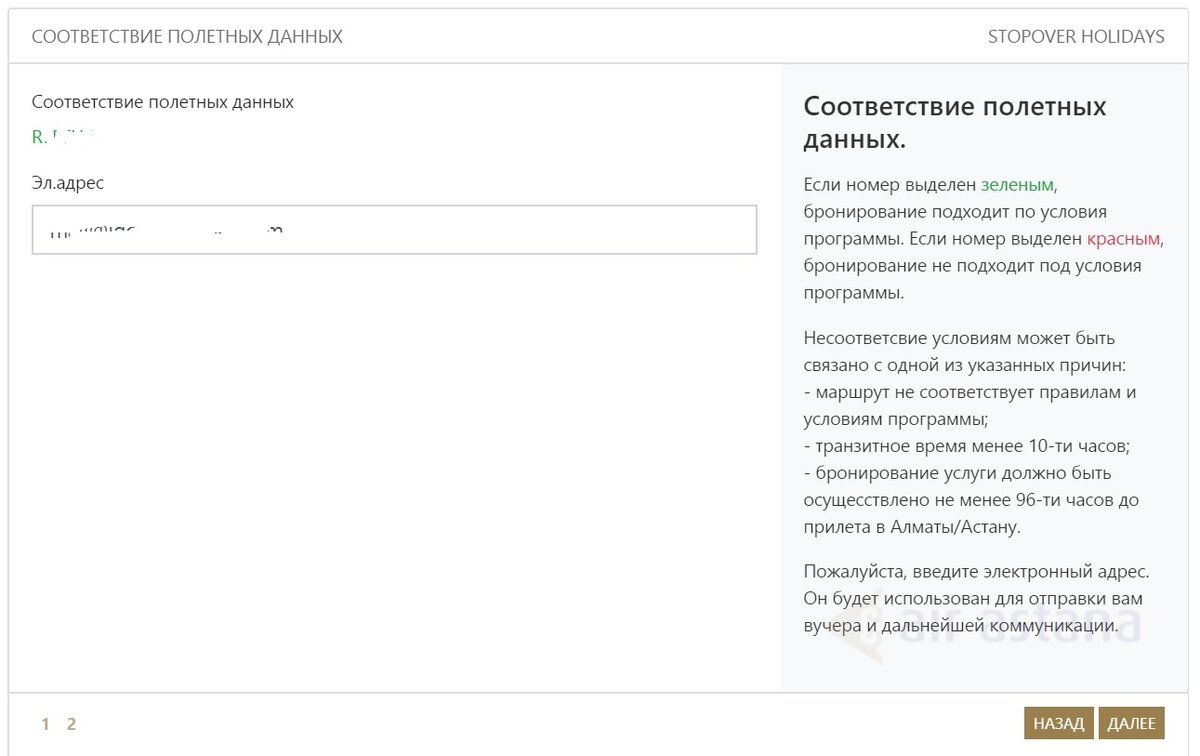The width and height of the screenshot is (1200, 756).
Task: Click the Эл.адрес field label
Action: (68, 183)
